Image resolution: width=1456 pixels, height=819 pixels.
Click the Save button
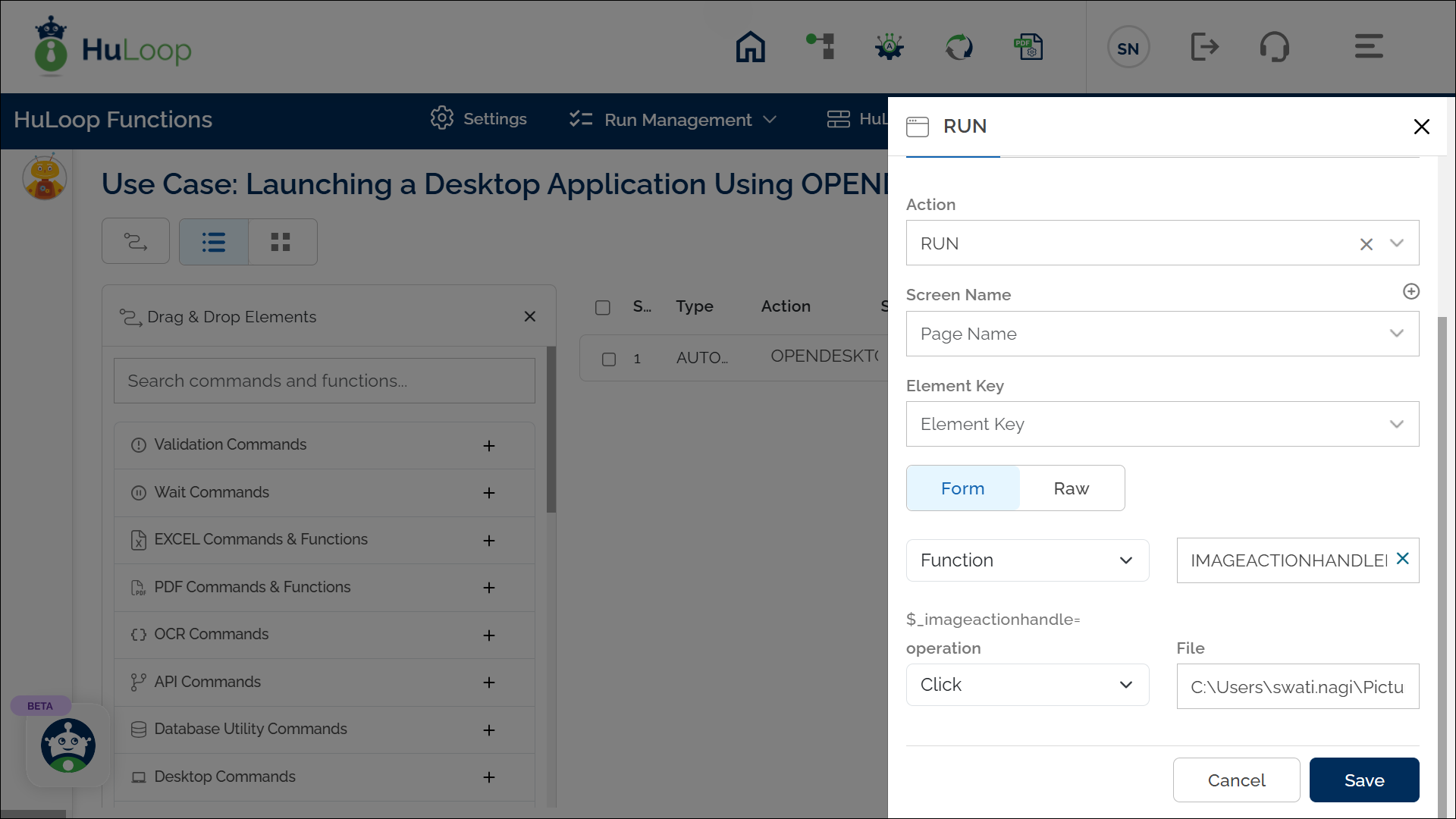[1363, 780]
